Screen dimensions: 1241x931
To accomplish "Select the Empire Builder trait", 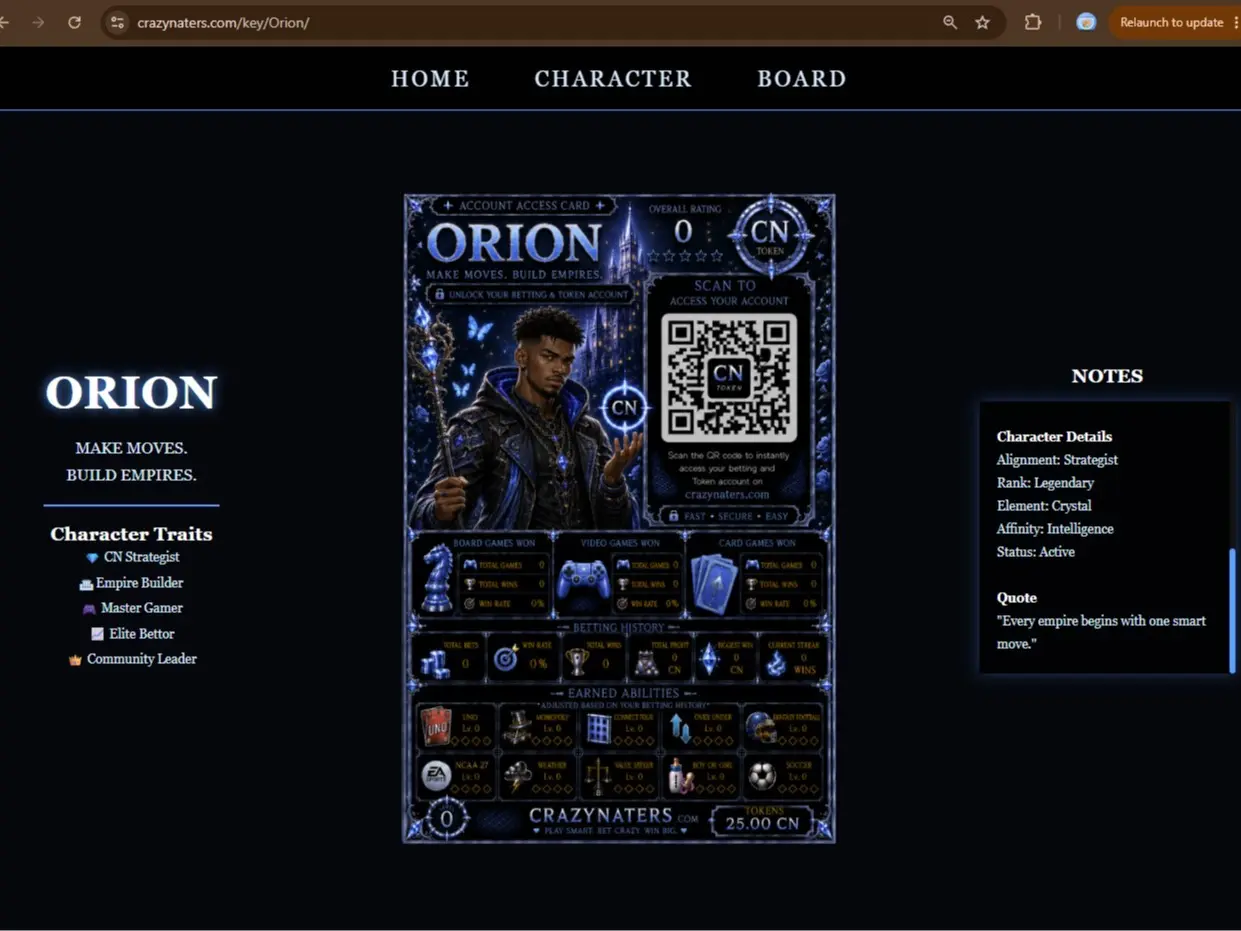I will [139, 583].
